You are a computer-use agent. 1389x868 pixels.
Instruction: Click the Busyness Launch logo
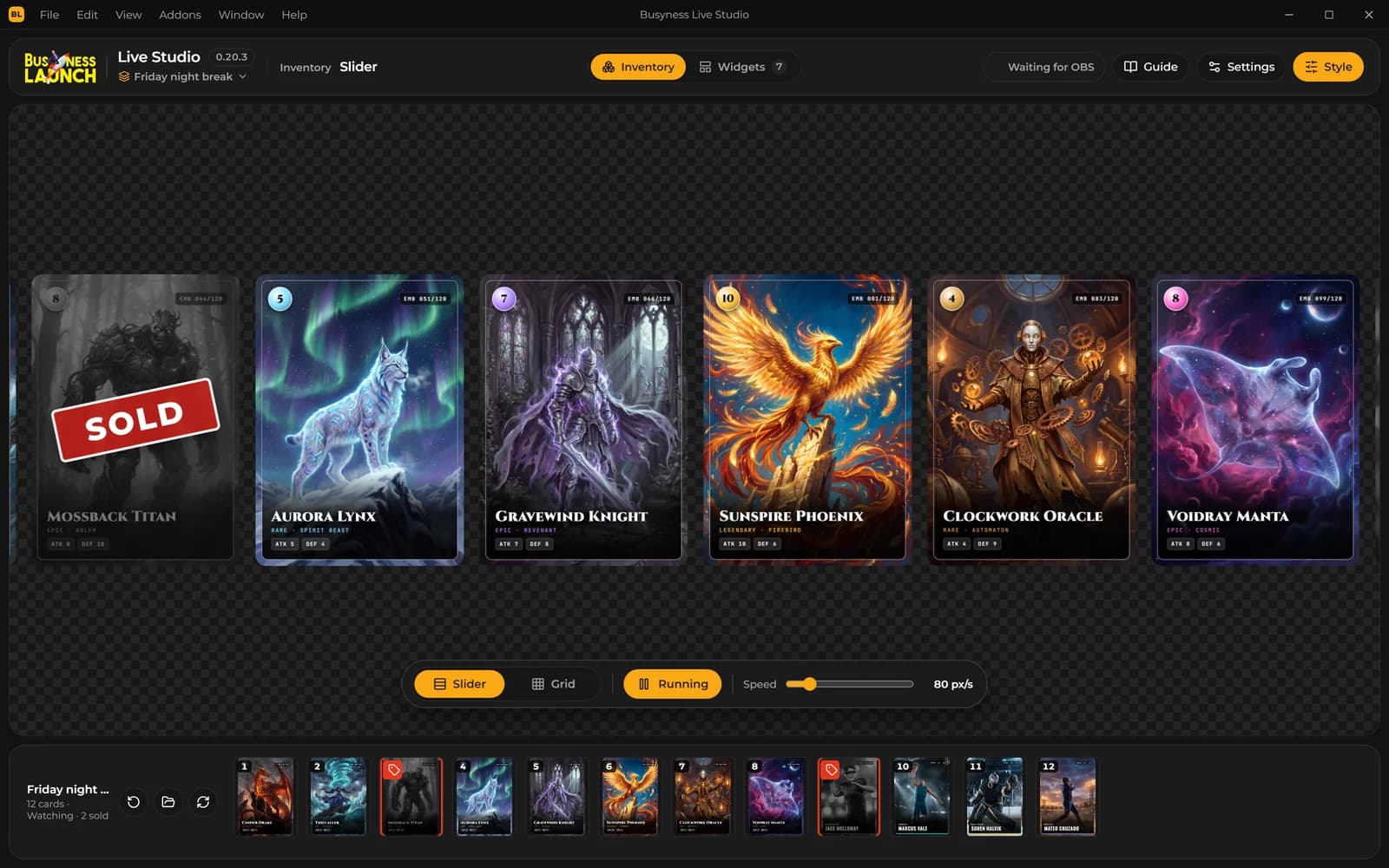point(60,67)
